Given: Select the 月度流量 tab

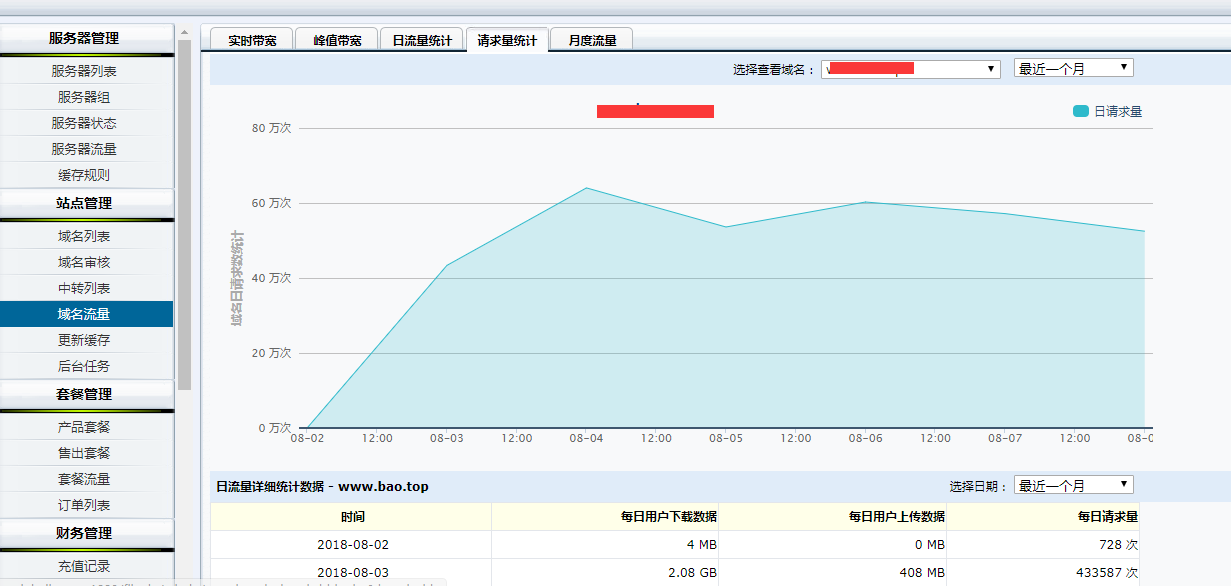Looking at the screenshot, I should (x=592, y=41).
